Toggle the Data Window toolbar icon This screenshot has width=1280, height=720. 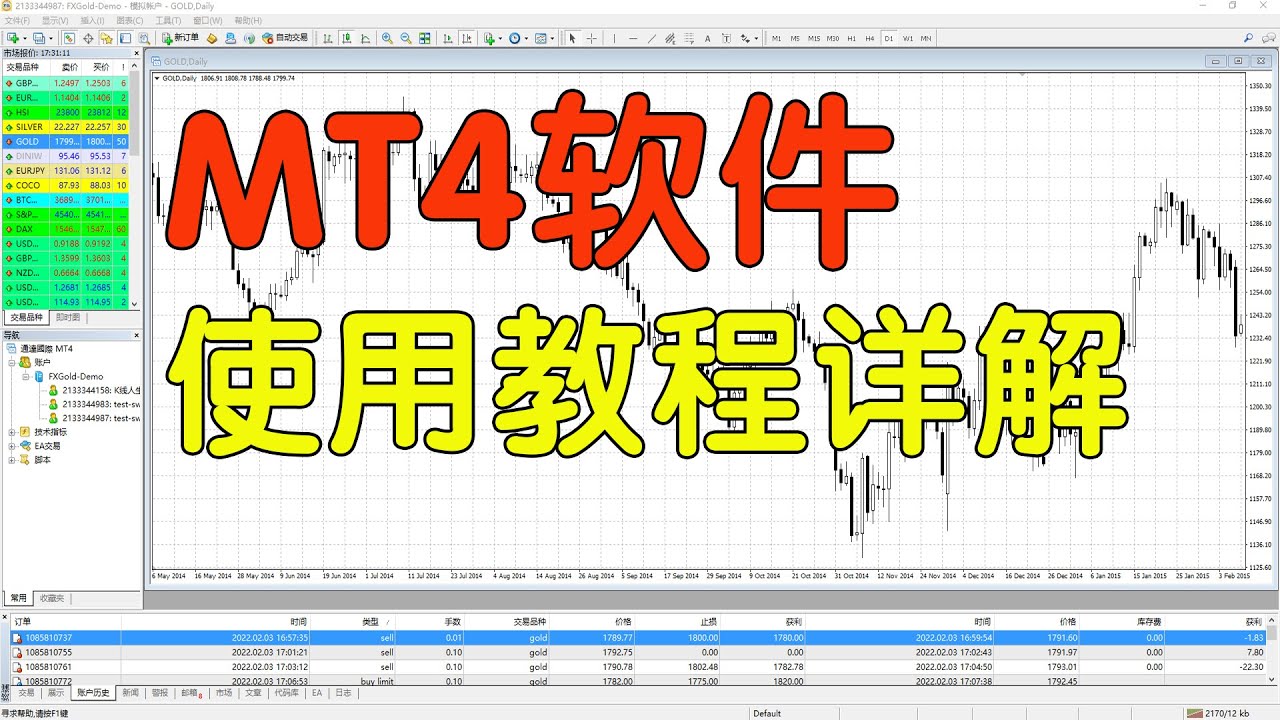[x=88, y=38]
